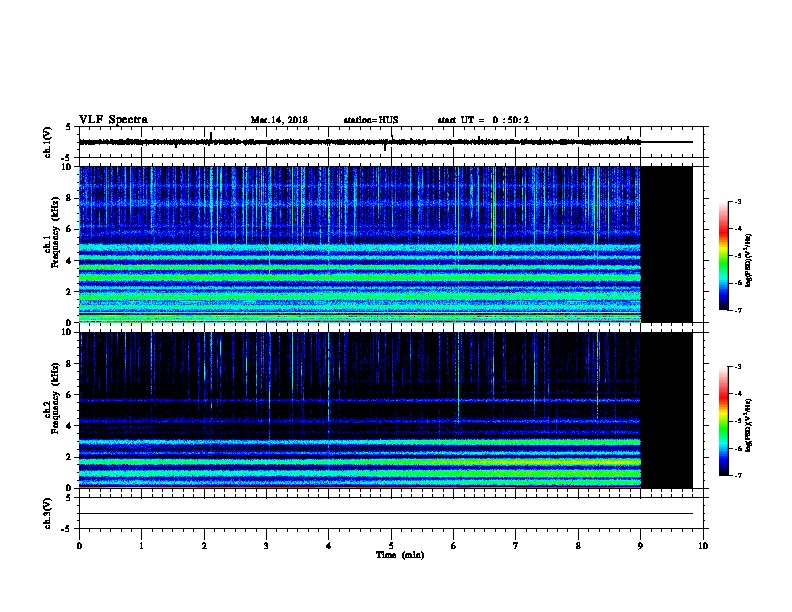The width and height of the screenshot is (792, 612).
Task: Click the time axis tick label '10'
Action: tap(703, 546)
